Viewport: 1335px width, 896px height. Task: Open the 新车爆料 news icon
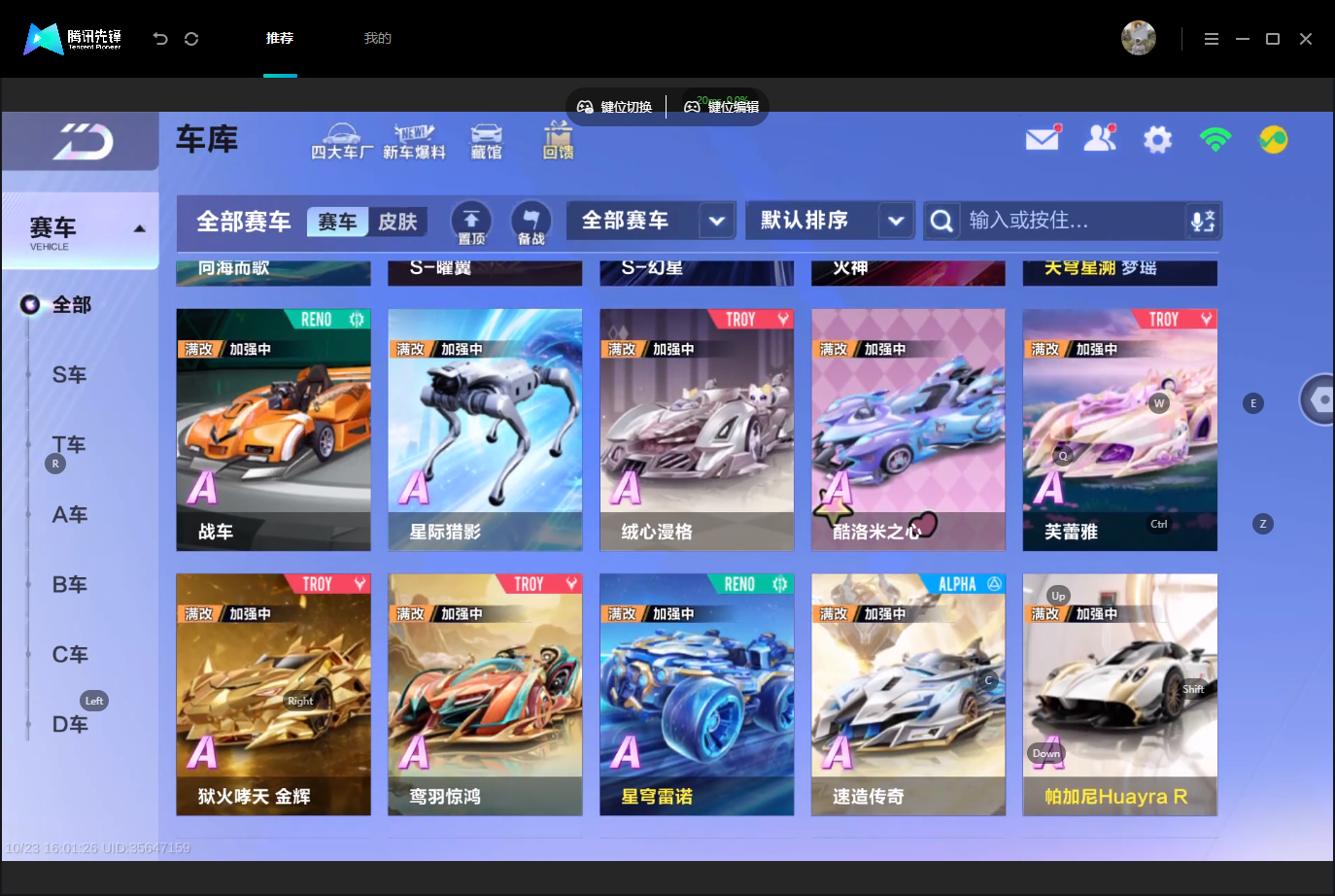tap(414, 142)
